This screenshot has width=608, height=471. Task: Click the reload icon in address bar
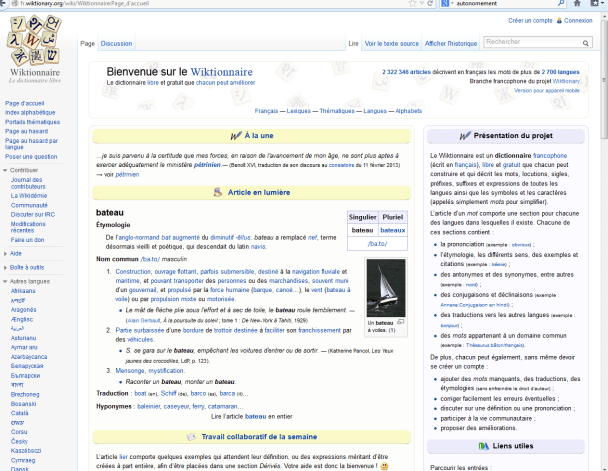430,3
